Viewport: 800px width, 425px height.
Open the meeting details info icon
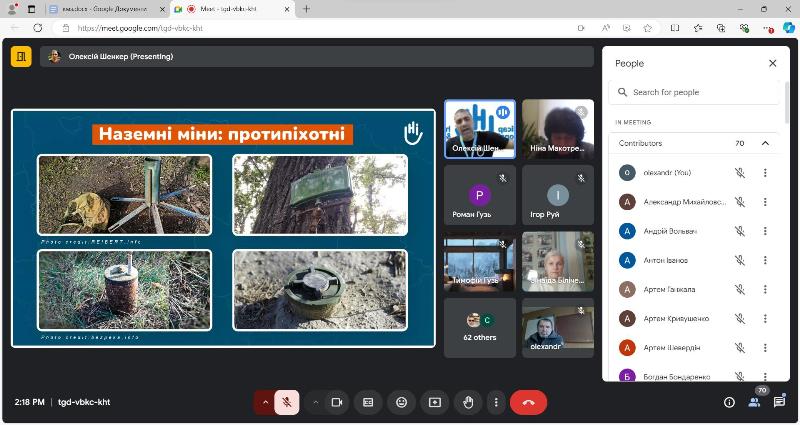[729, 402]
